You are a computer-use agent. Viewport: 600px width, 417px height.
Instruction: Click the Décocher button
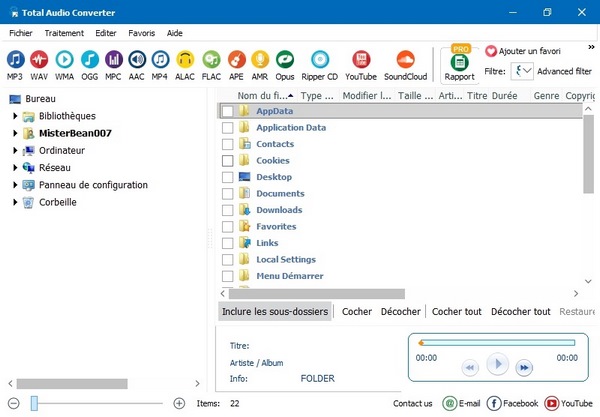pos(401,311)
